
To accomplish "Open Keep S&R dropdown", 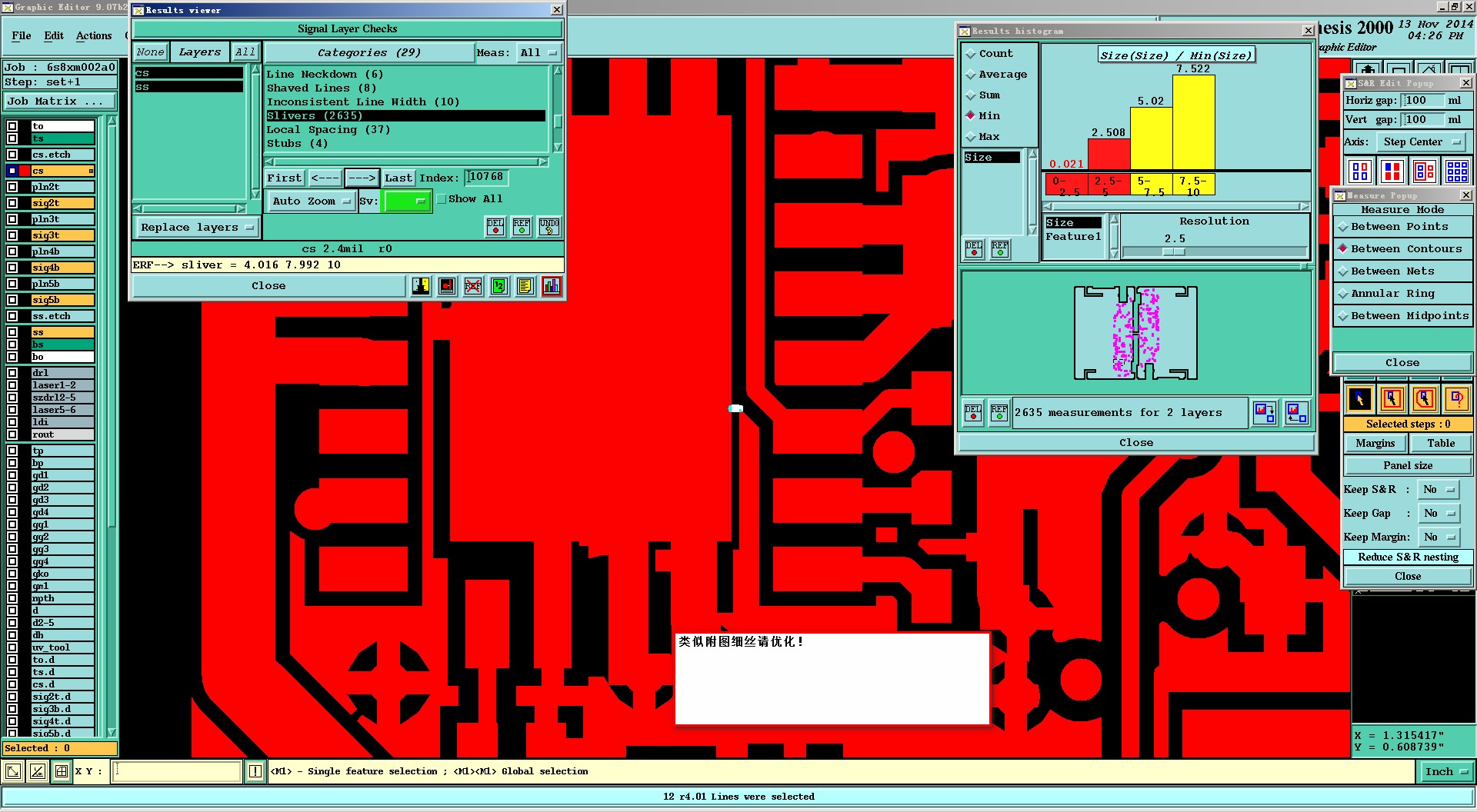I will tap(1439, 490).
